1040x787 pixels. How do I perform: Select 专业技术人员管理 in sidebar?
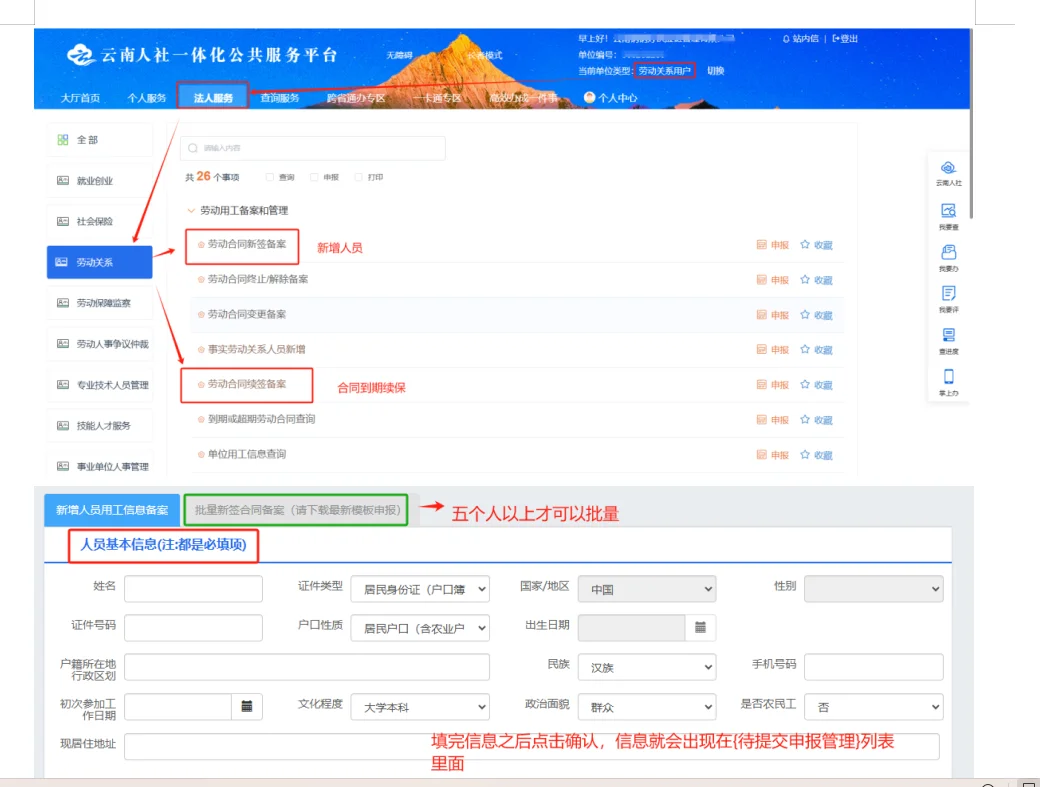(99, 385)
